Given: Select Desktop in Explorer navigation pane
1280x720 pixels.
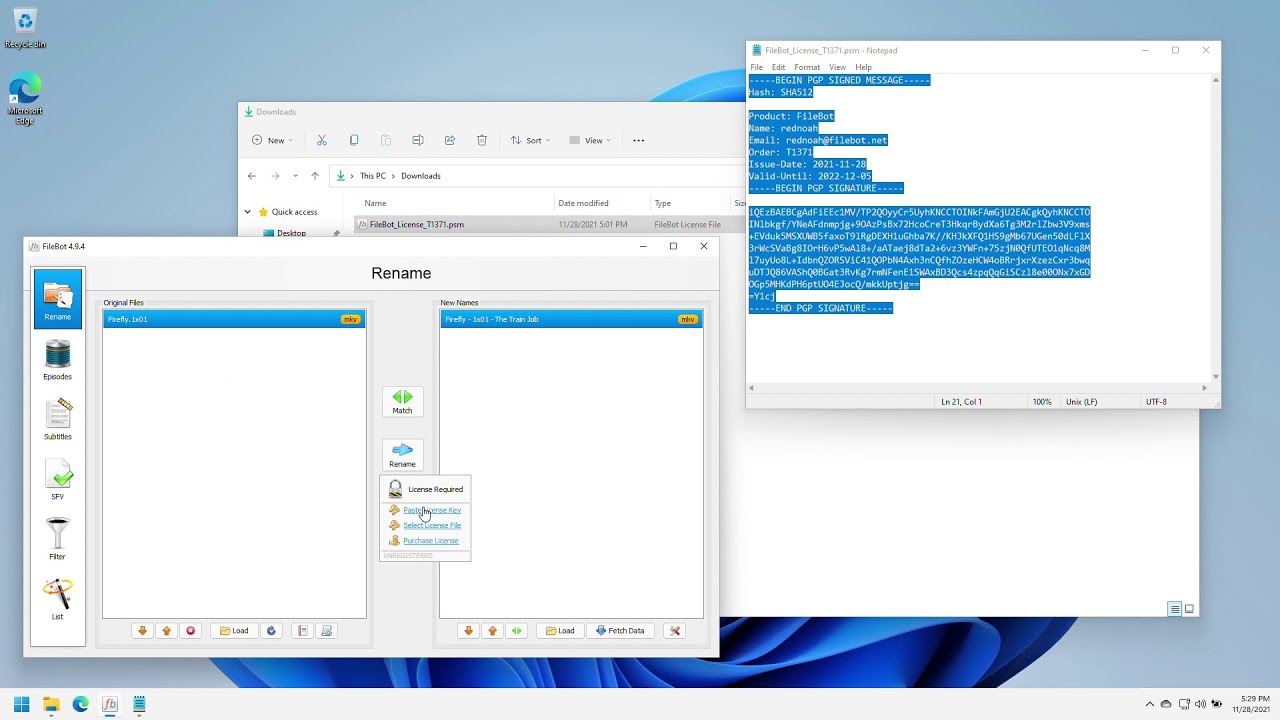Looking at the screenshot, I should (291, 233).
